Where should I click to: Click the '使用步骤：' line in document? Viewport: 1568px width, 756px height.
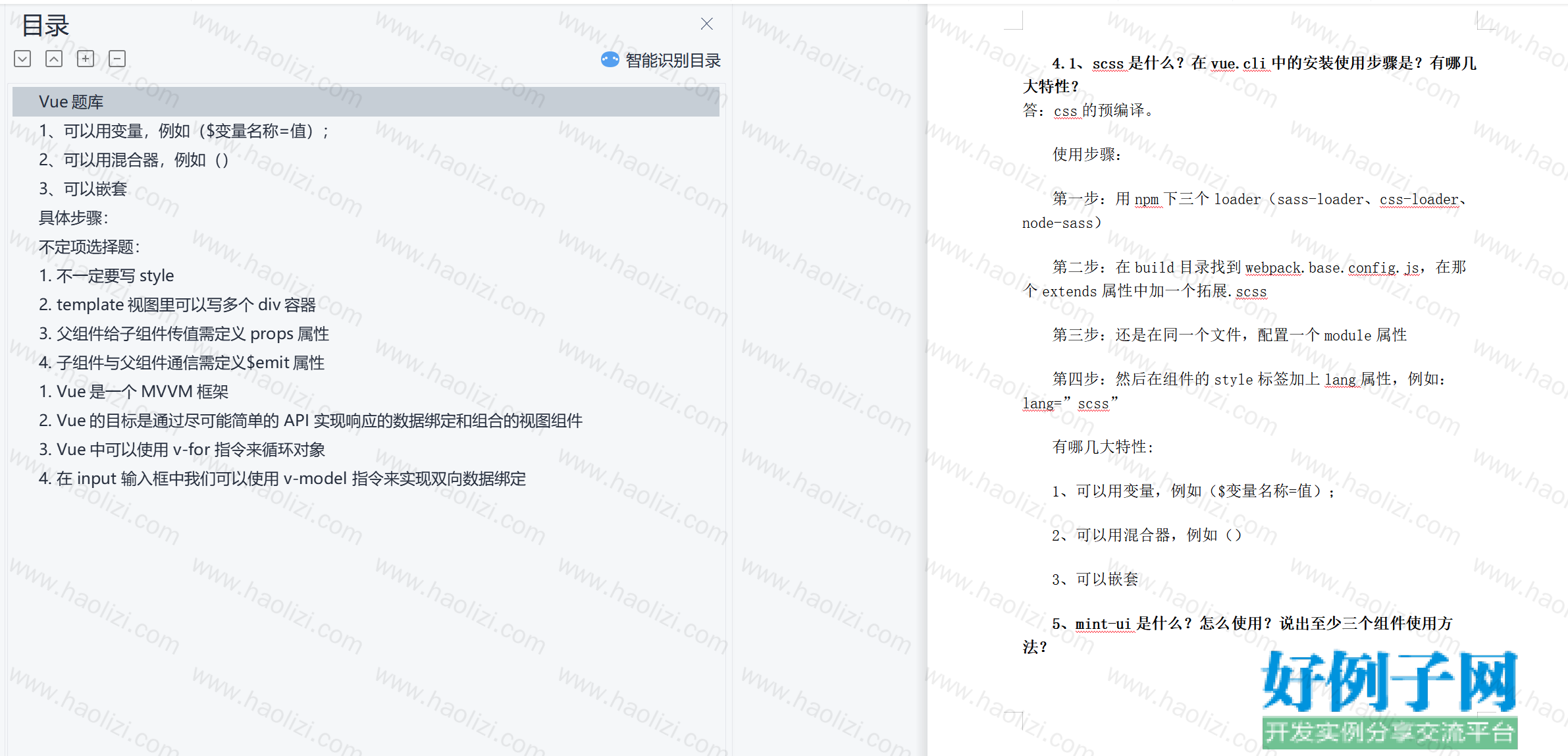1087,155
